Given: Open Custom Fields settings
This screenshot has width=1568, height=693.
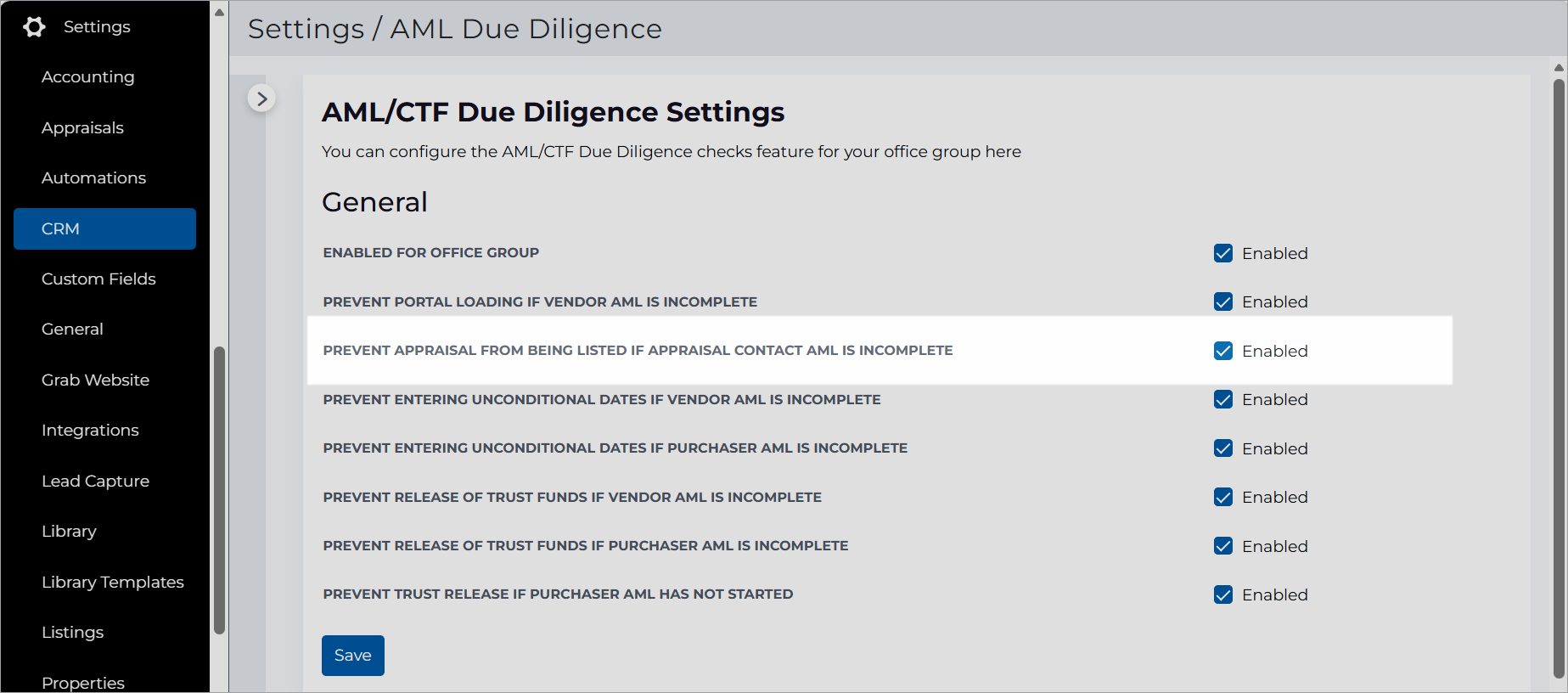Looking at the screenshot, I should 98,279.
